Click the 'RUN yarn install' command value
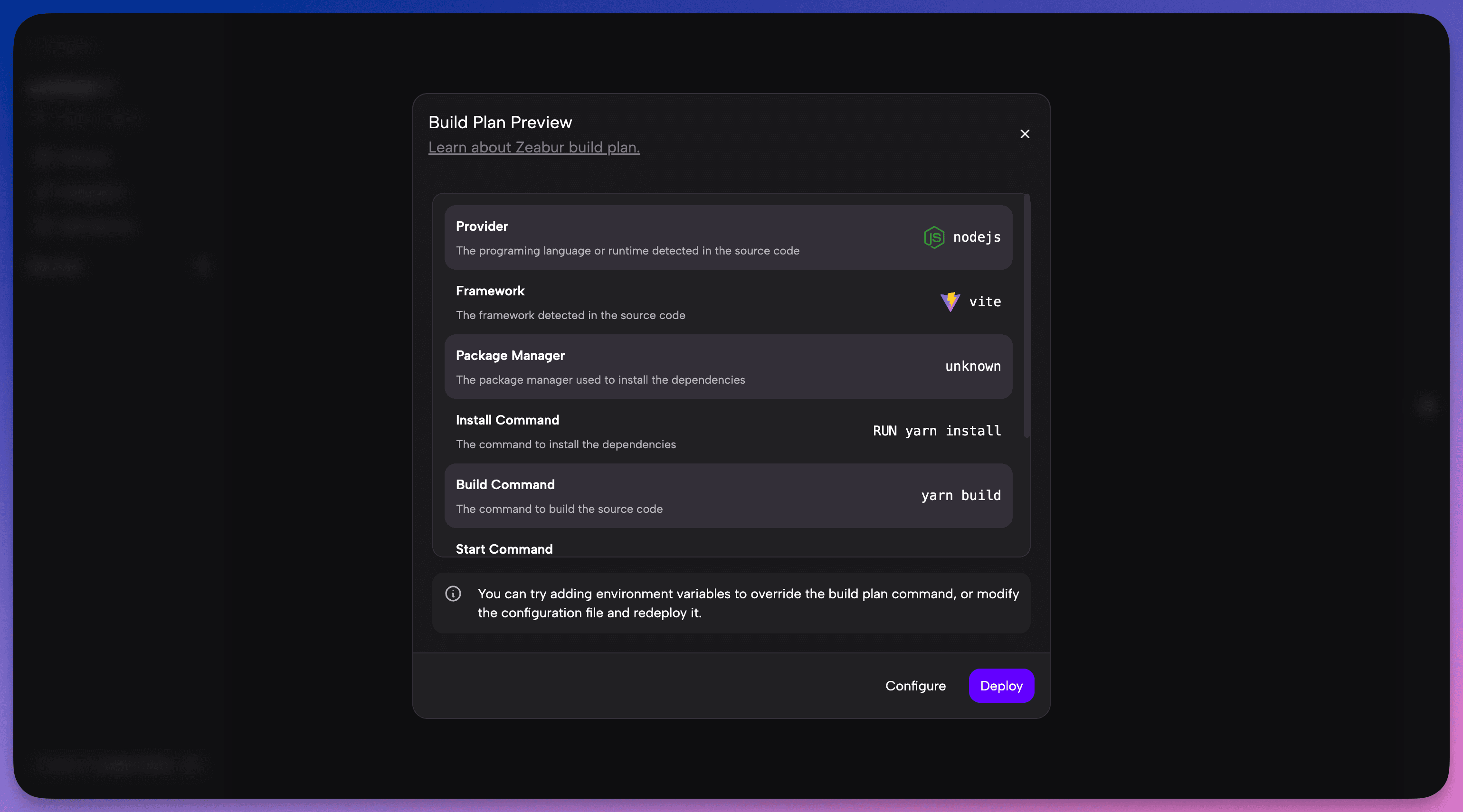1463x812 pixels. pyautogui.click(x=937, y=431)
